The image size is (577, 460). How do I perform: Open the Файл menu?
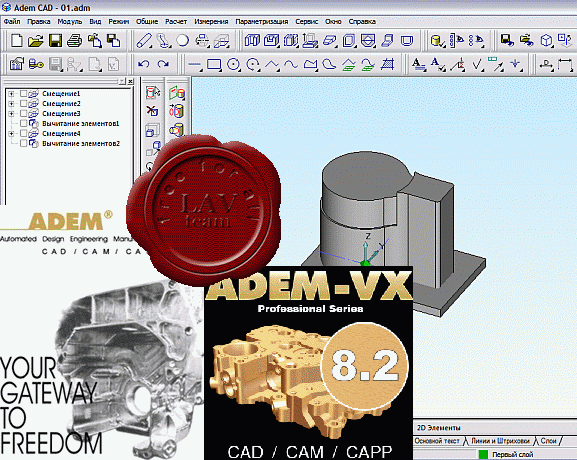click(x=12, y=21)
